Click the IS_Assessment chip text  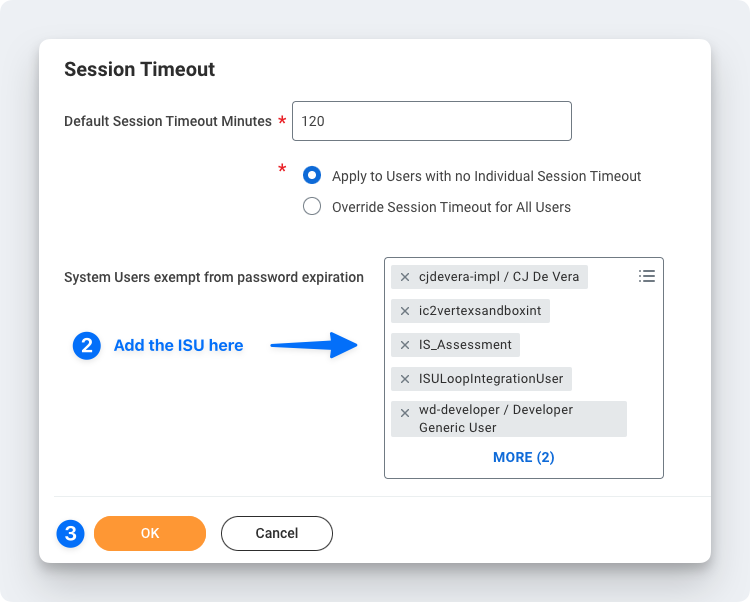click(465, 345)
